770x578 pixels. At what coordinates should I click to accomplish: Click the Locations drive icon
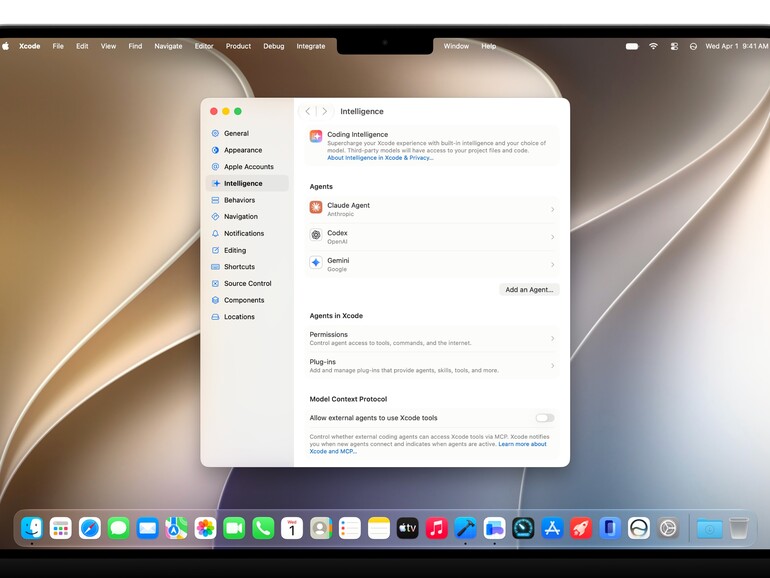[x=215, y=317]
